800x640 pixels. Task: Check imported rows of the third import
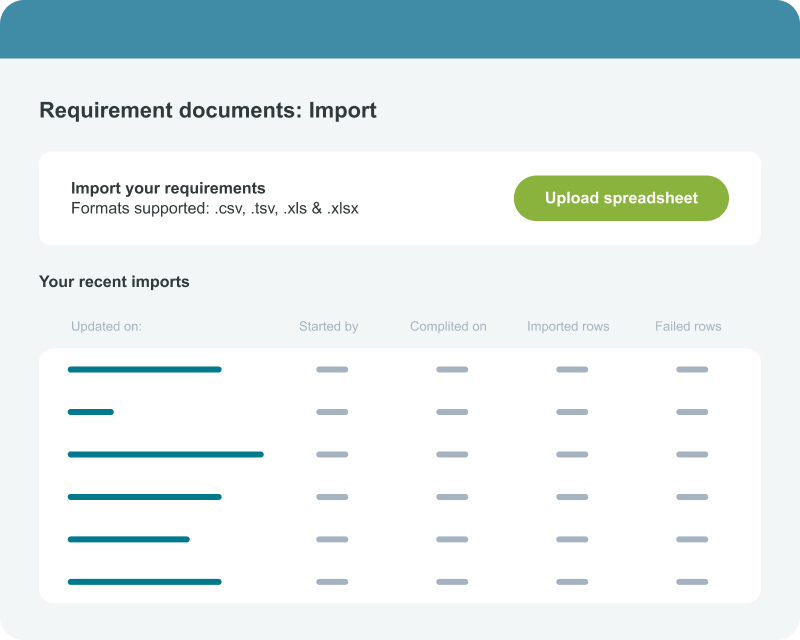point(571,454)
